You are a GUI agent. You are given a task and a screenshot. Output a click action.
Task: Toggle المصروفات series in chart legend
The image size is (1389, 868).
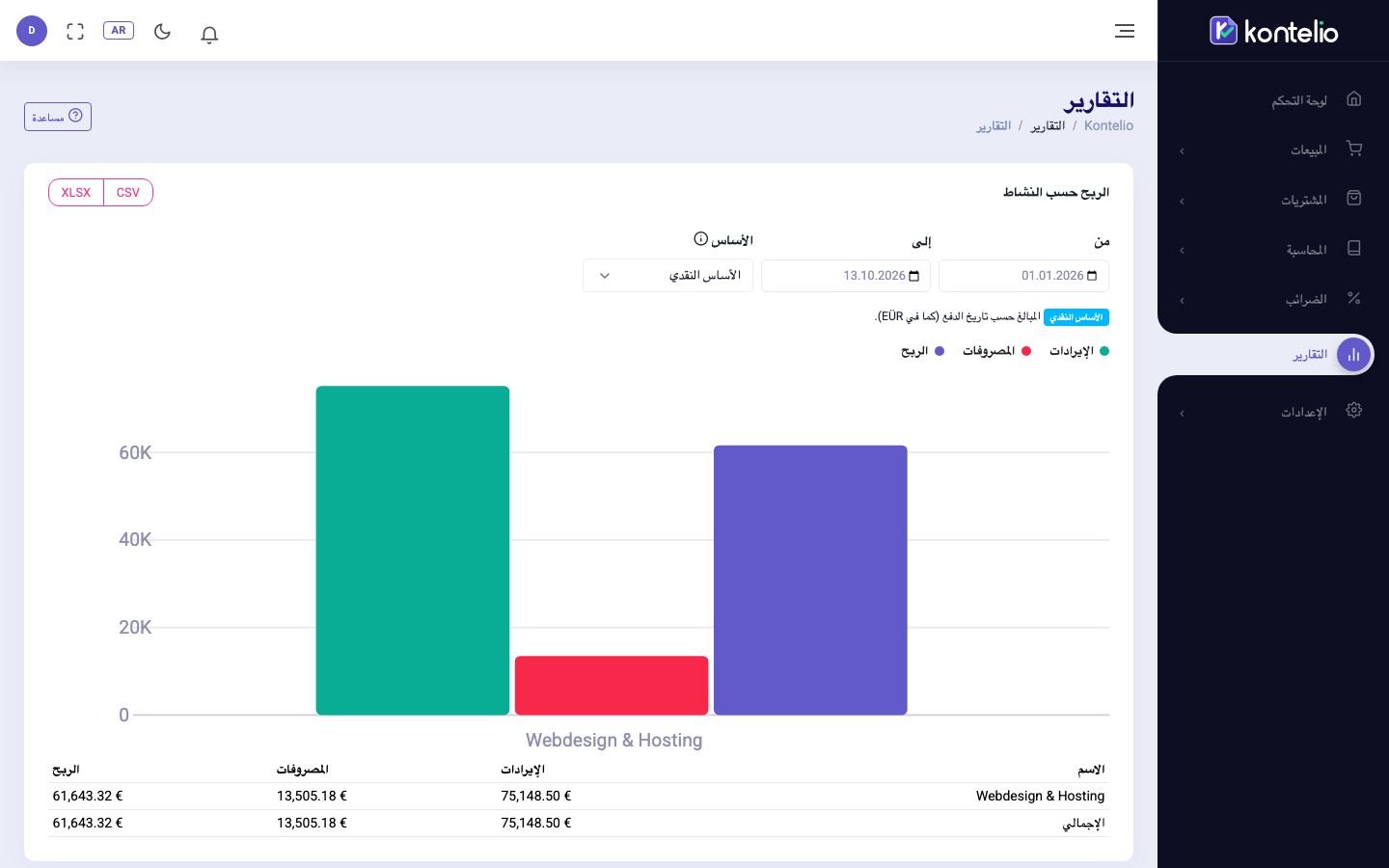click(997, 351)
